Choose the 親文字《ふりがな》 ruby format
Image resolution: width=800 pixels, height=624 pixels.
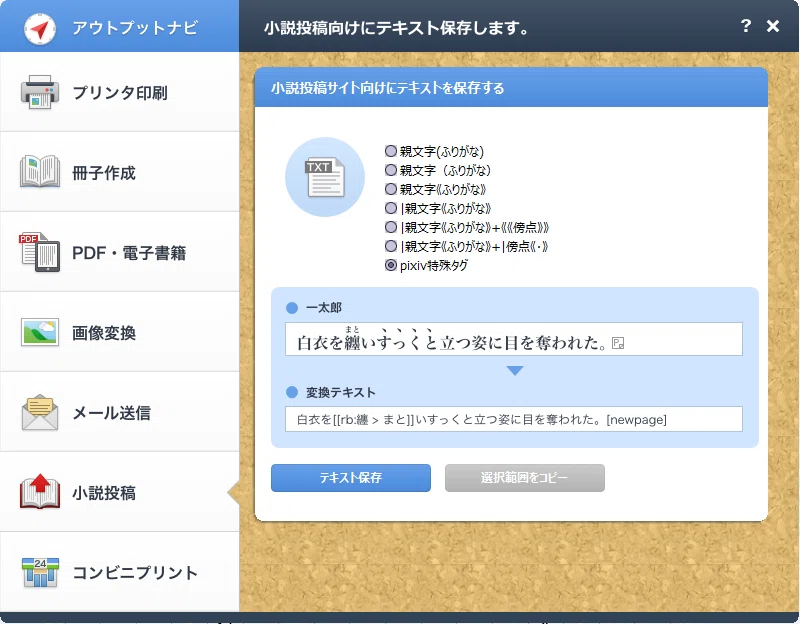tap(435, 189)
